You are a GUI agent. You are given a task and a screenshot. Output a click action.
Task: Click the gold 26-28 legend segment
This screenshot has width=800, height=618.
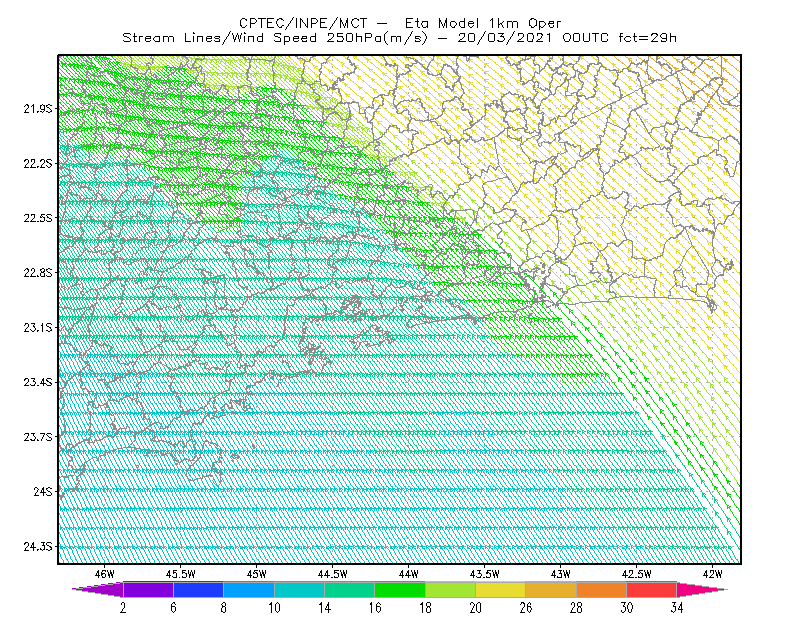click(551, 589)
